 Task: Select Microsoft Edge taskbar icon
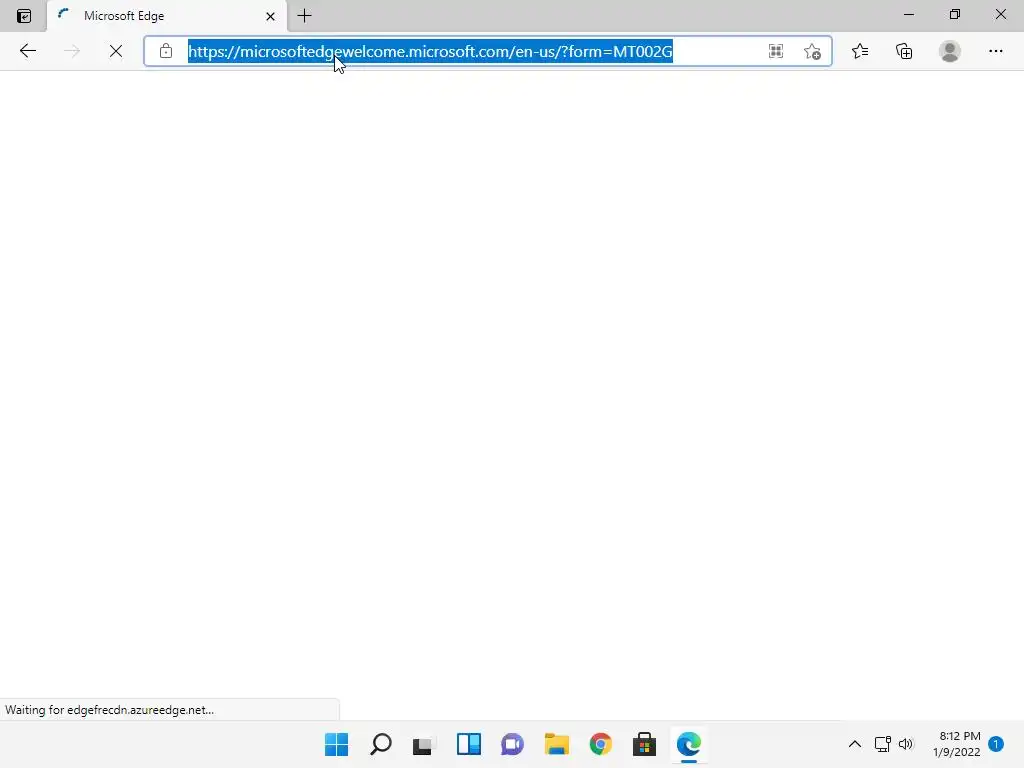tap(689, 744)
